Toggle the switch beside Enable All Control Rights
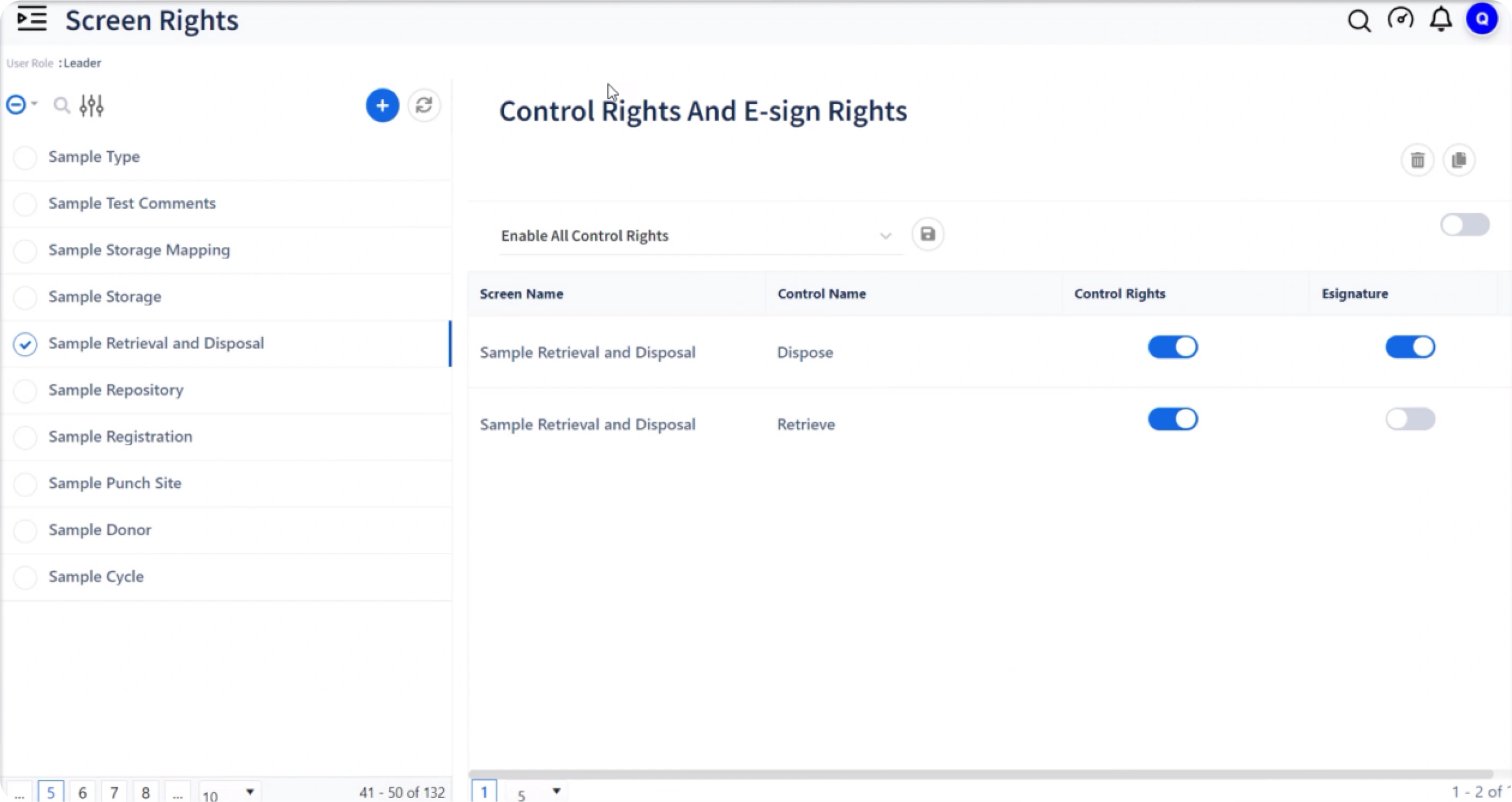This screenshot has width=1512, height=802. [x=1464, y=225]
